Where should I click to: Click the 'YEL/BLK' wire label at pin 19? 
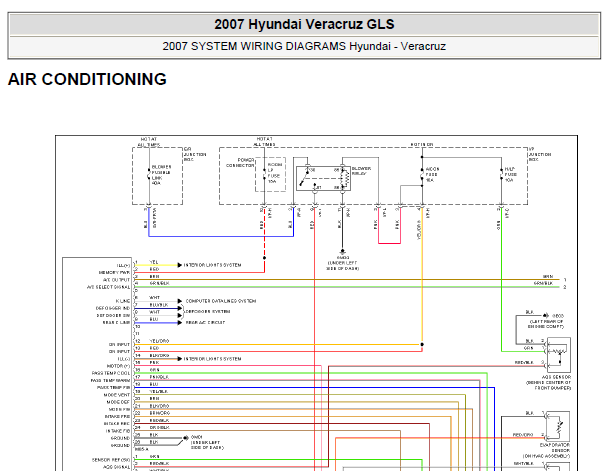tap(159, 391)
